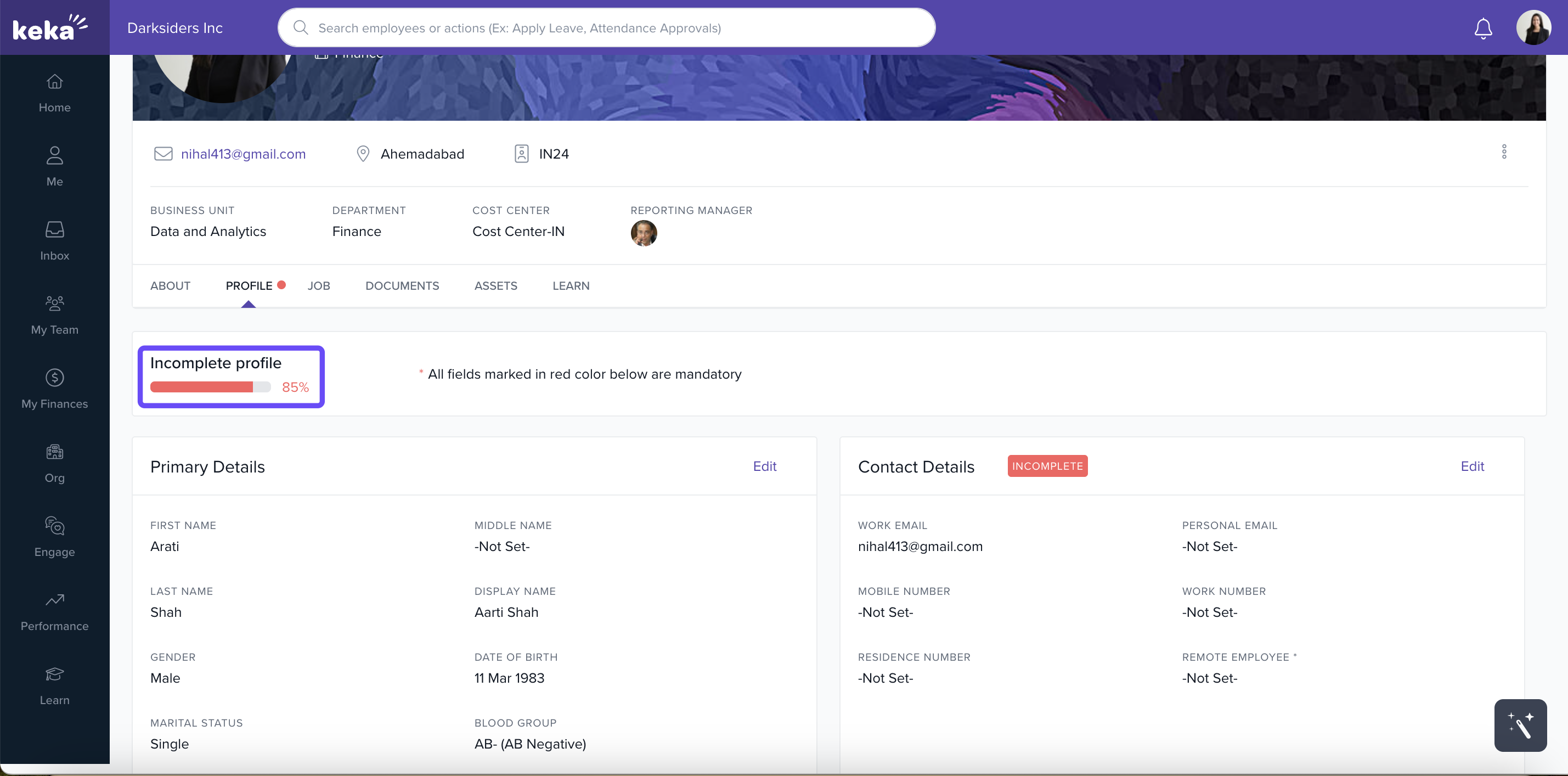The width and height of the screenshot is (1568, 776).
Task: Open the Engage chat icon
Action: tap(54, 526)
